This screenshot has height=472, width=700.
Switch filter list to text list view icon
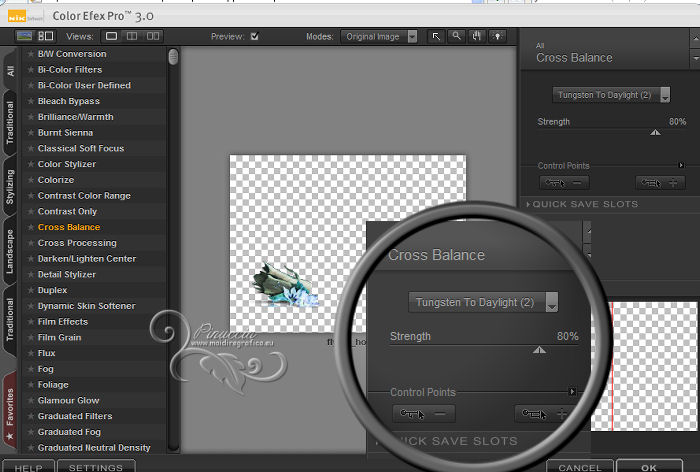tap(46, 36)
